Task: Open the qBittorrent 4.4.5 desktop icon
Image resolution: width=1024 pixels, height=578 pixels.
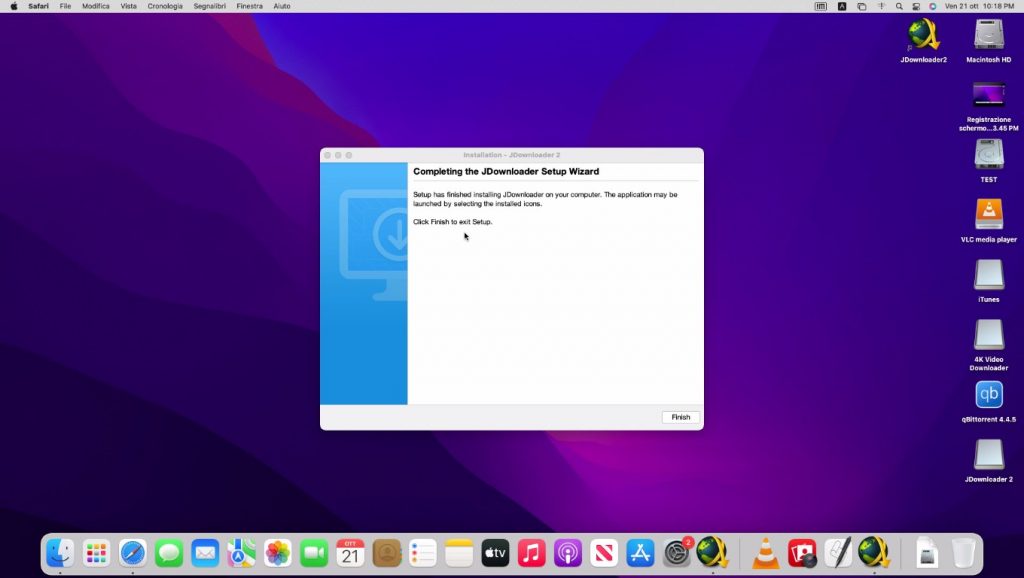Action: point(988,395)
